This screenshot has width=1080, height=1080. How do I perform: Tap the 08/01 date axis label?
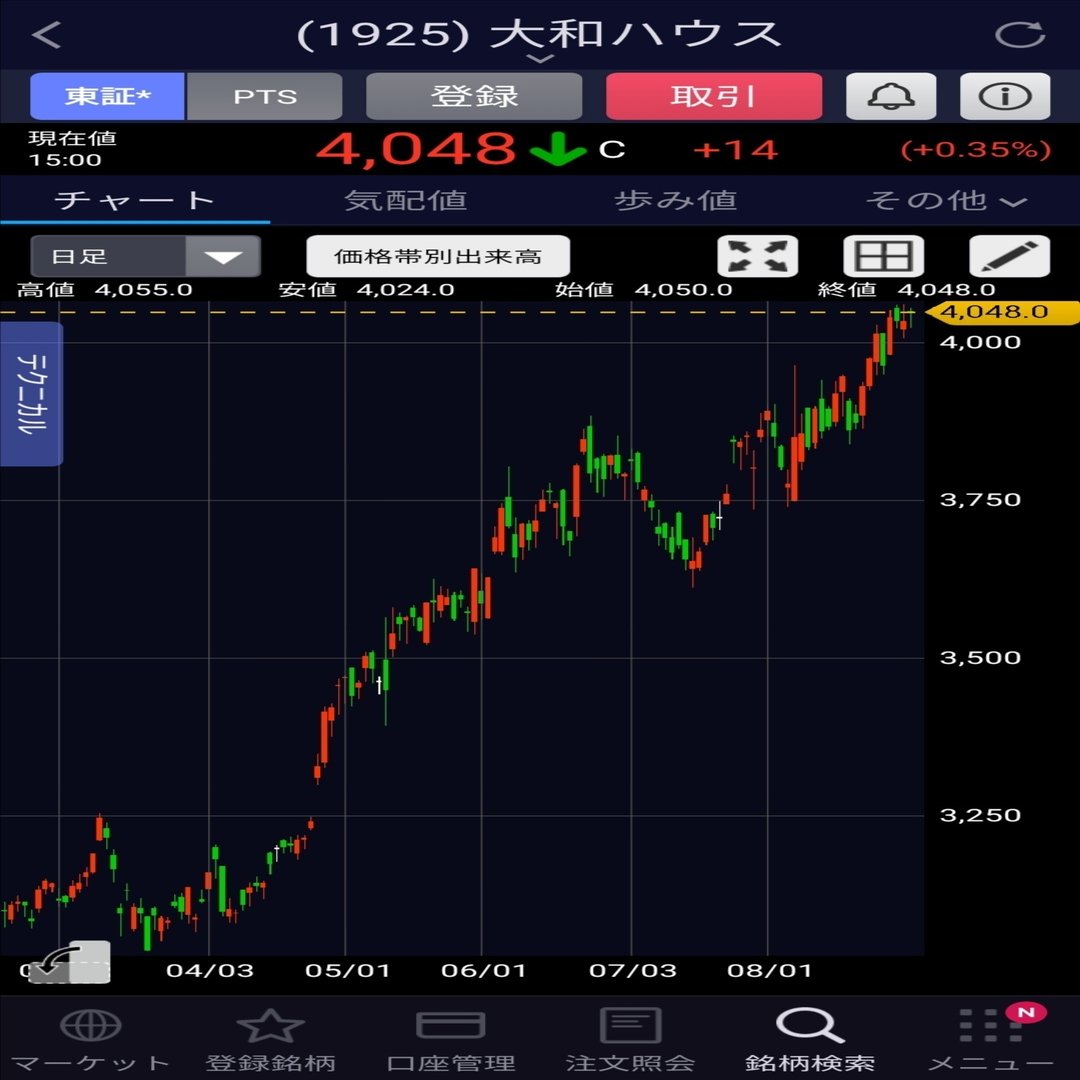(x=769, y=970)
